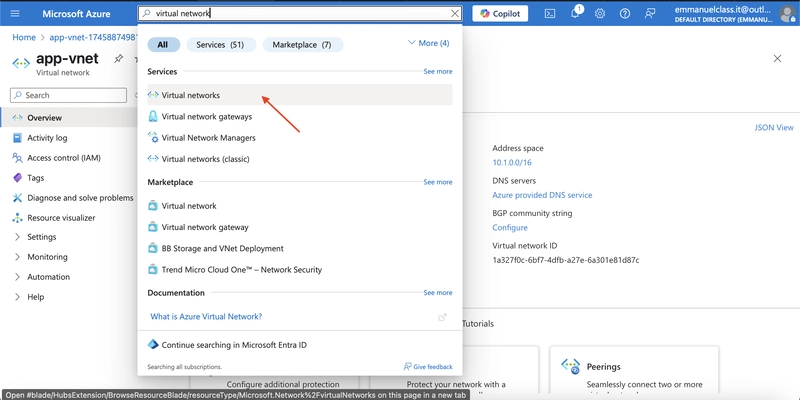Open the account avatar menu
The width and height of the screenshot is (800, 400).
pos(787,14)
